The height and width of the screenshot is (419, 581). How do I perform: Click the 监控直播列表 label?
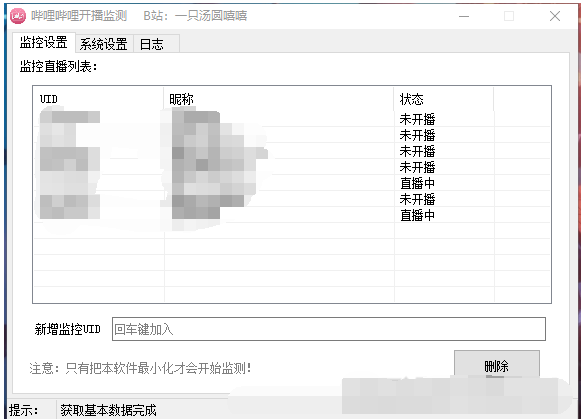click(58, 67)
